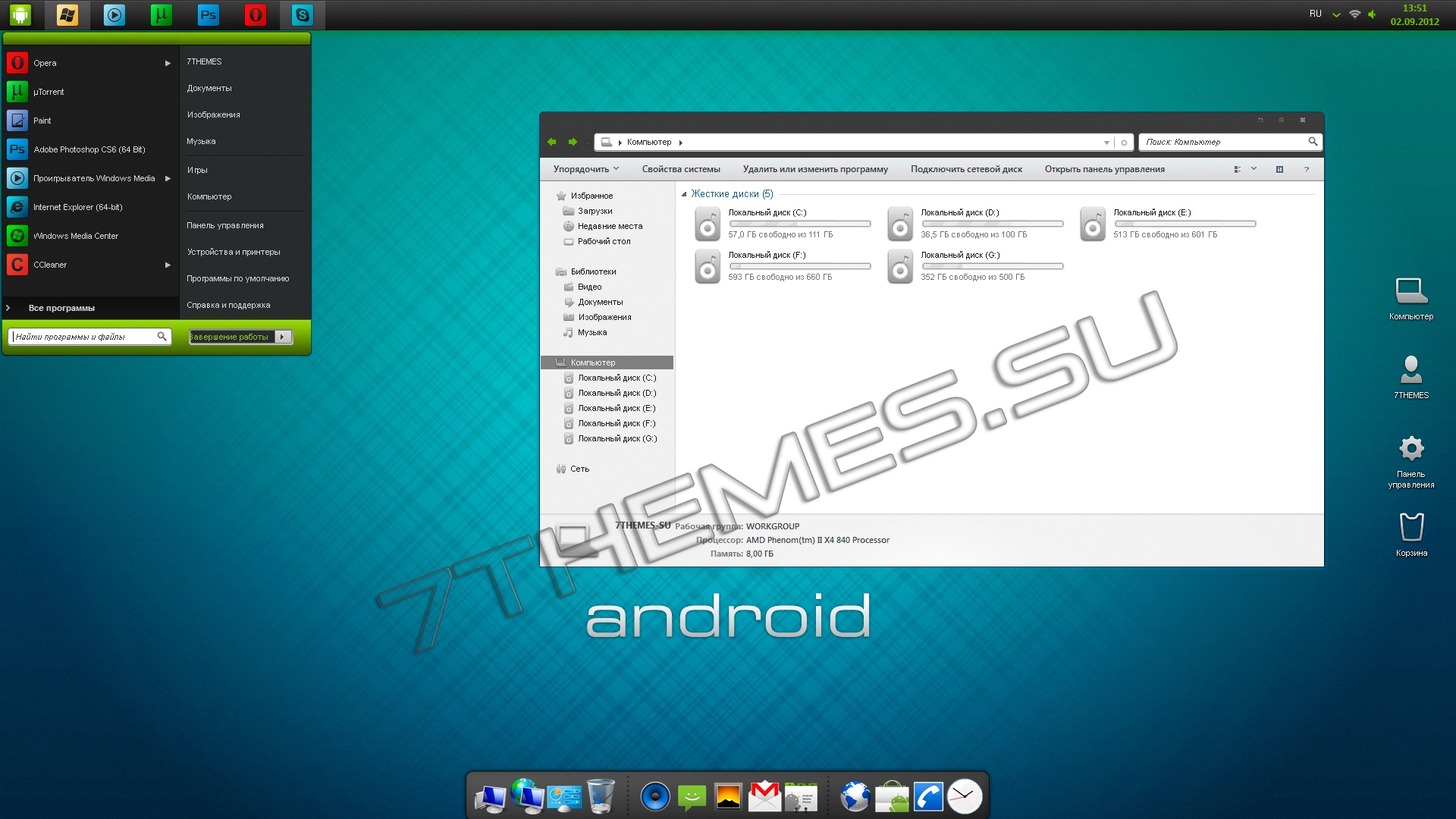The height and width of the screenshot is (819, 1456).
Task: Expand the Windows Media Player submenu arrow
Action: tap(168, 178)
